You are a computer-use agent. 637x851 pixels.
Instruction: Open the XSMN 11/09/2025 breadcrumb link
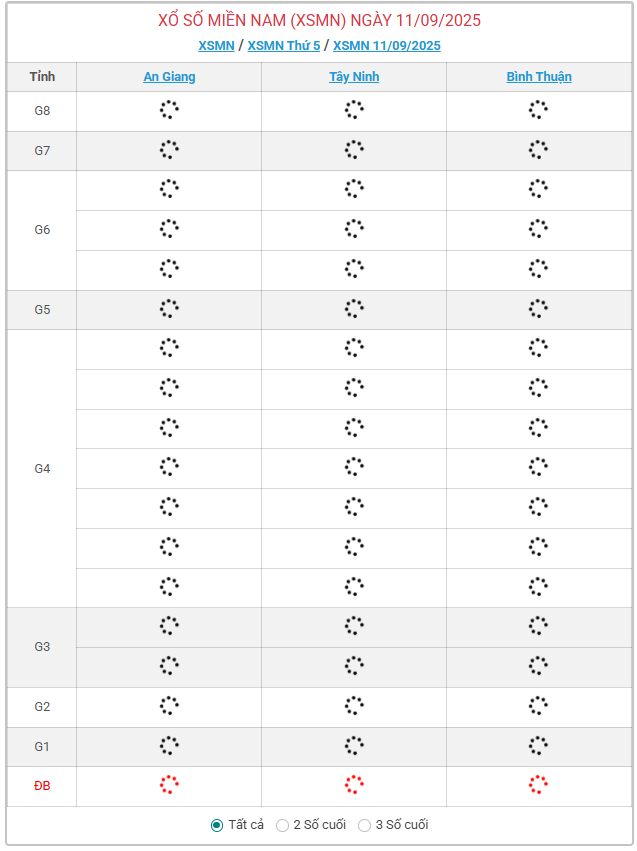click(x=387, y=46)
